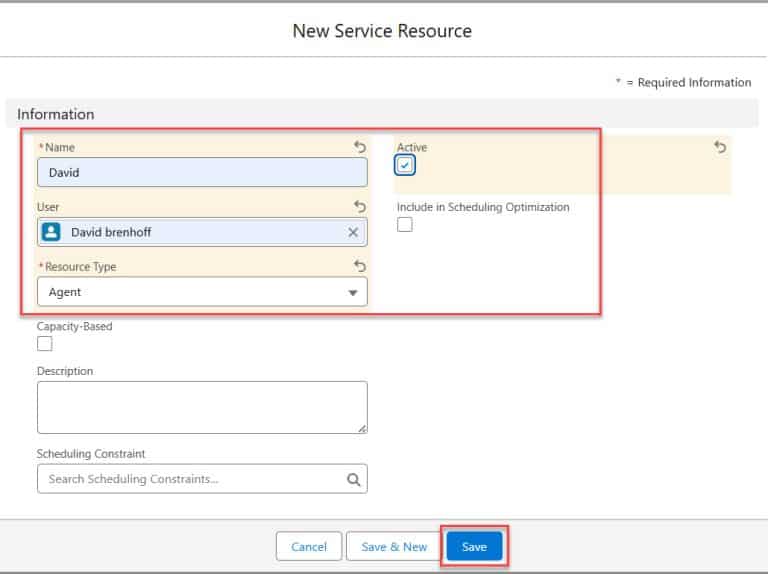Click the Capacity-Based label
Image resolution: width=768 pixels, height=574 pixels.
74,326
